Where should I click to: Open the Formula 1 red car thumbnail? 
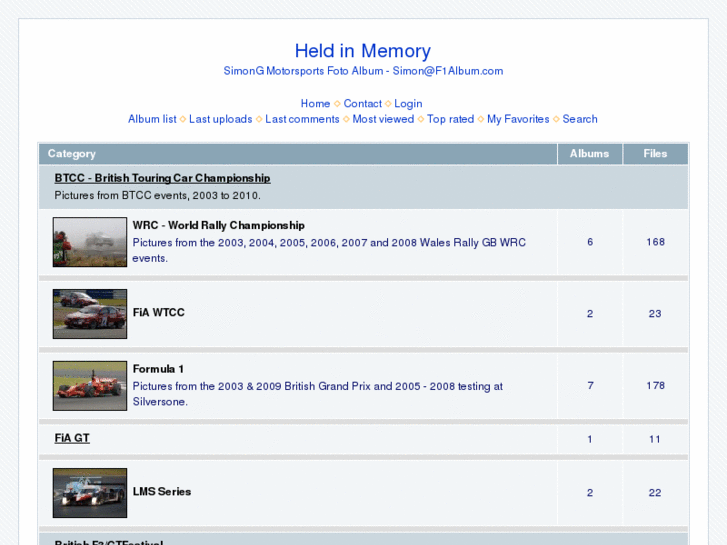90,386
